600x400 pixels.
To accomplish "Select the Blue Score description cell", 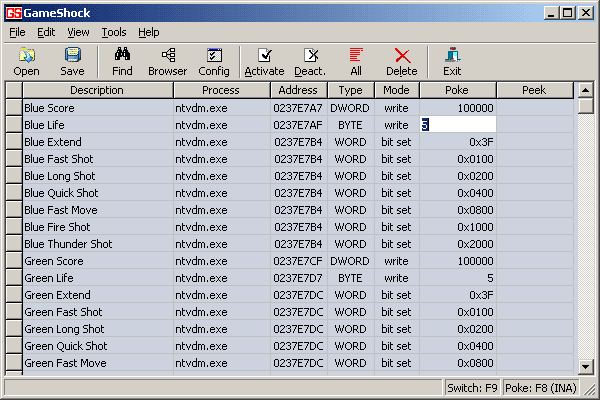I will [98, 108].
